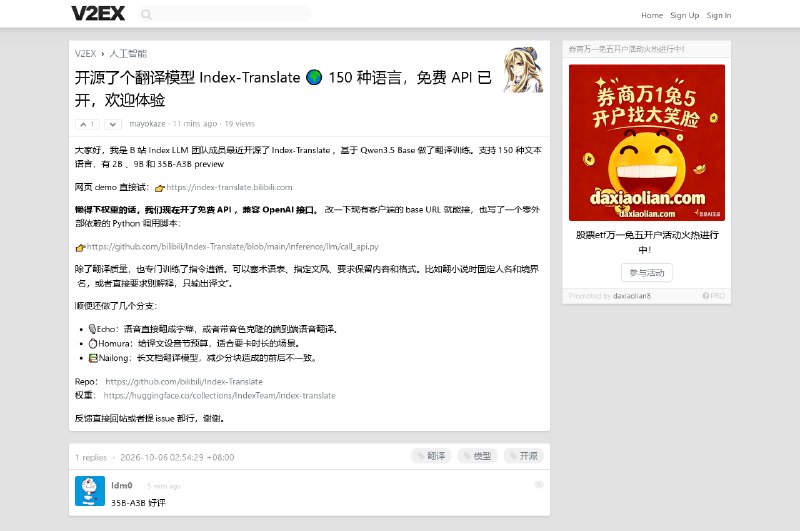Click the globe emoji in the topic title
This screenshot has height=531, width=800.
point(314,78)
